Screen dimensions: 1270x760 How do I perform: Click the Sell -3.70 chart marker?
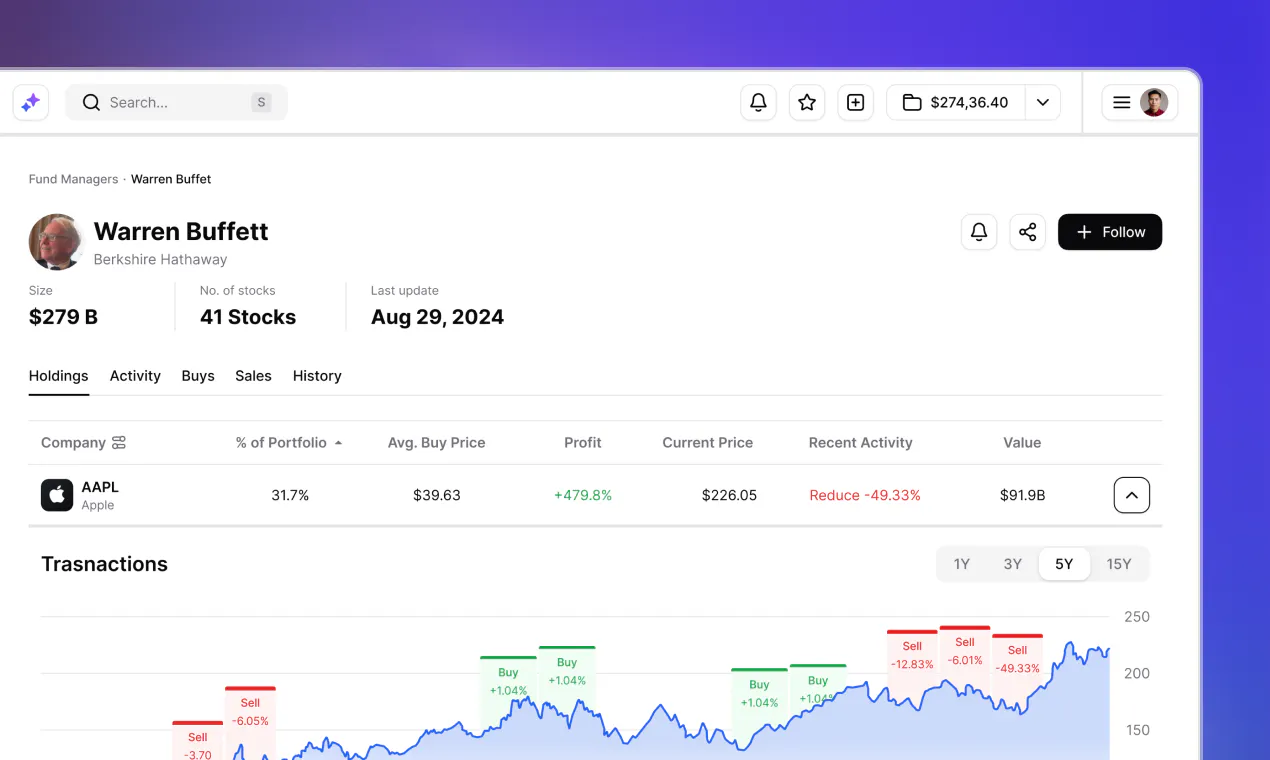198,741
